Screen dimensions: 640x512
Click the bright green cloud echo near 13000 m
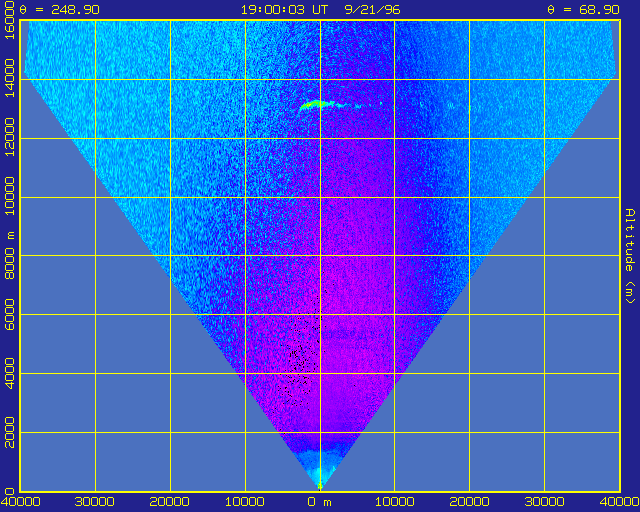pos(318,105)
